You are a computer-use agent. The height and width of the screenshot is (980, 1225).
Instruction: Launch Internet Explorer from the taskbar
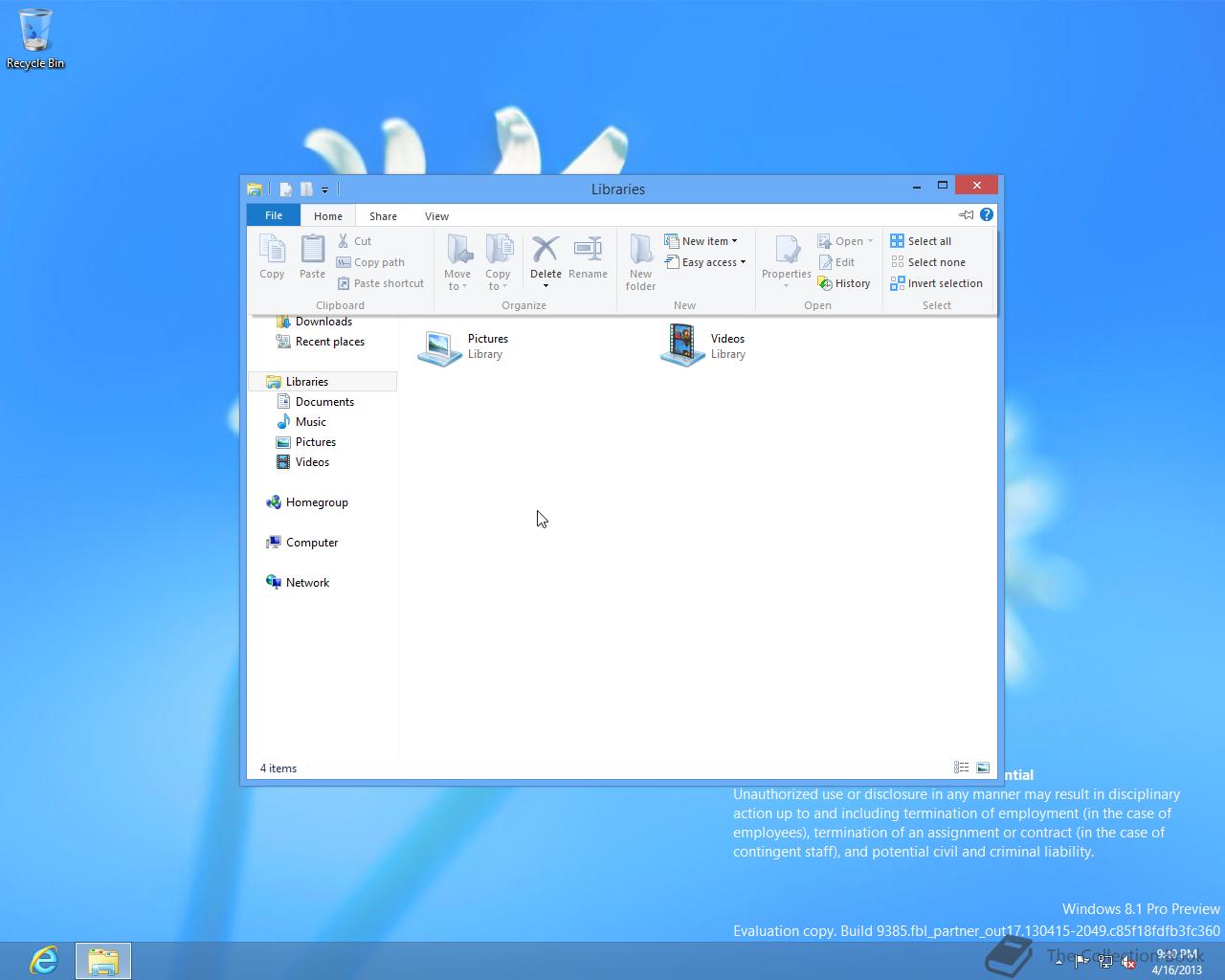pos(44,960)
